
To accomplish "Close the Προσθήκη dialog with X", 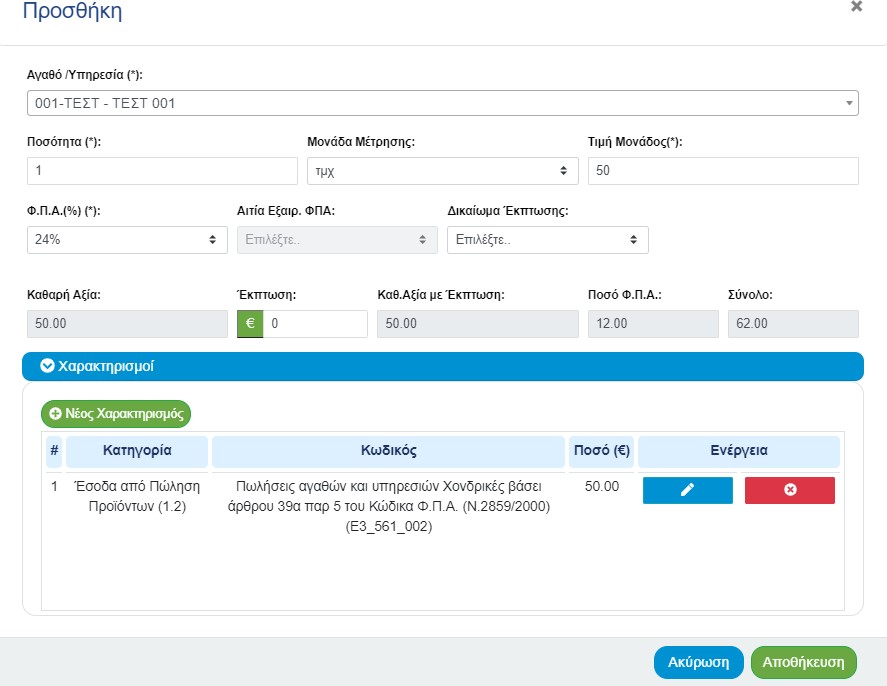I will pyautogui.click(x=856, y=7).
